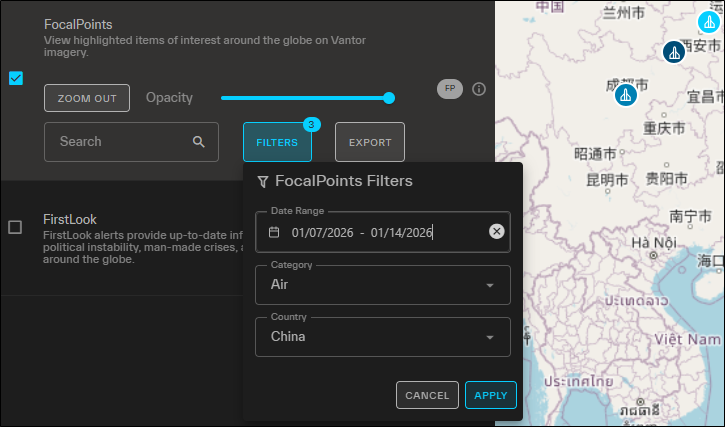Cancel the FocalPoints filters dialog
The image size is (725, 427).
pos(427,395)
